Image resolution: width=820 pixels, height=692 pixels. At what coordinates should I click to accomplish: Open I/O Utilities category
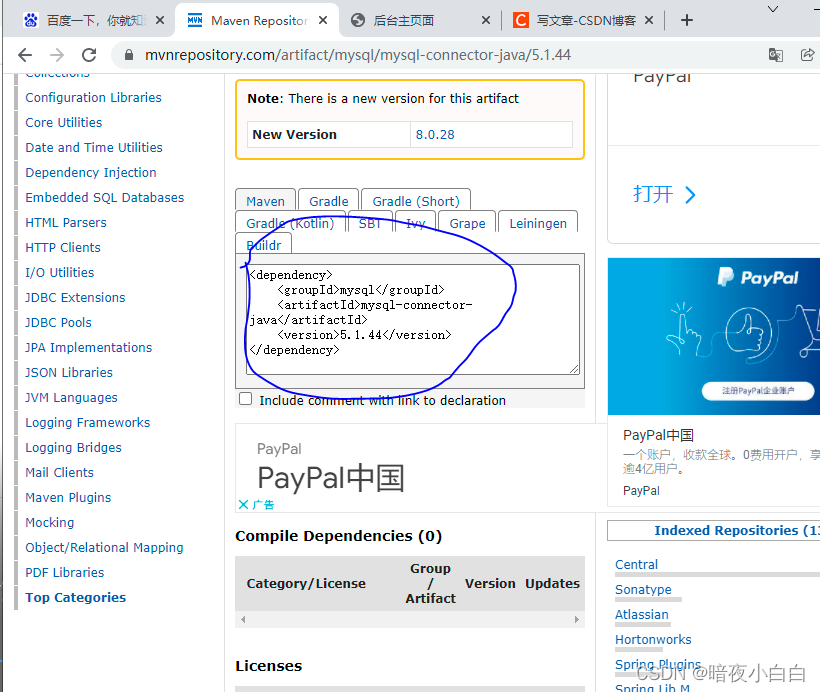pos(60,273)
